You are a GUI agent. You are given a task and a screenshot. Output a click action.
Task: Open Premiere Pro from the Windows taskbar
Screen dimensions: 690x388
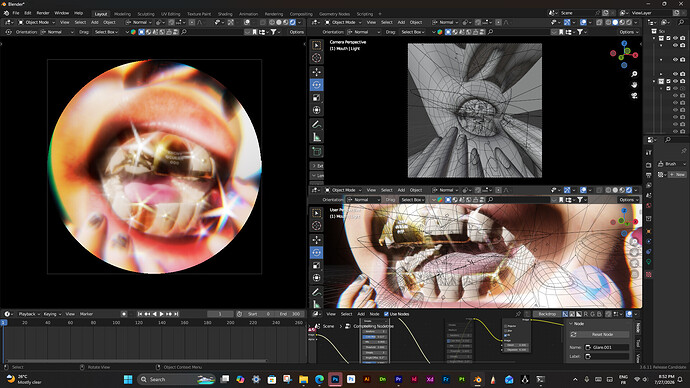click(x=398, y=379)
